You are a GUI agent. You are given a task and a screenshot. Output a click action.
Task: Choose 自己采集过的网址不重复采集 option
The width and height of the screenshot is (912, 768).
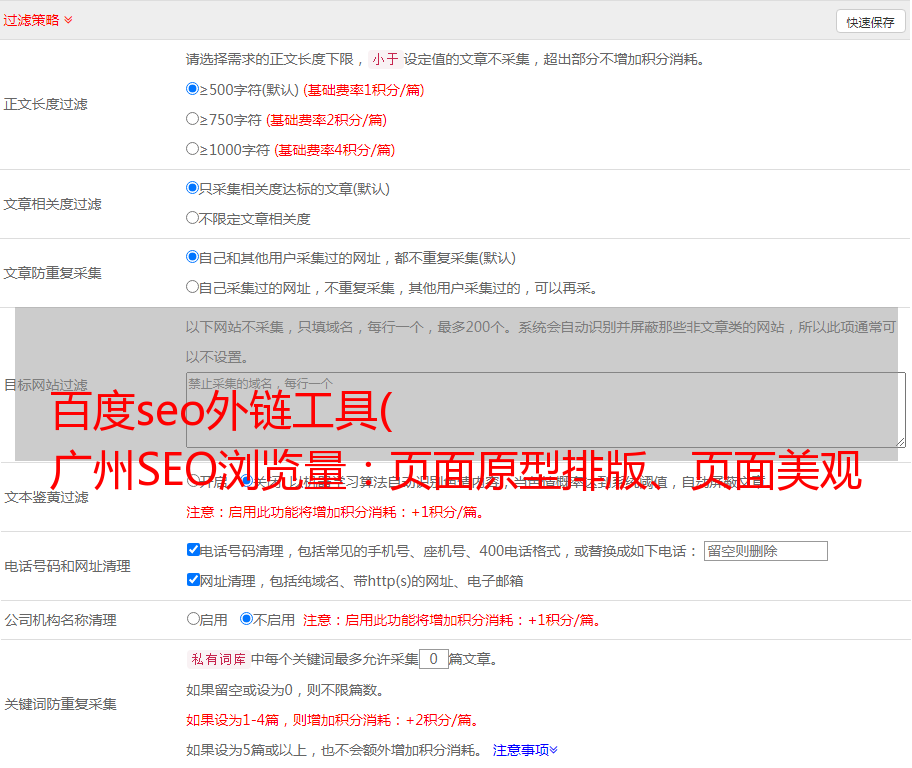coord(193,287)
